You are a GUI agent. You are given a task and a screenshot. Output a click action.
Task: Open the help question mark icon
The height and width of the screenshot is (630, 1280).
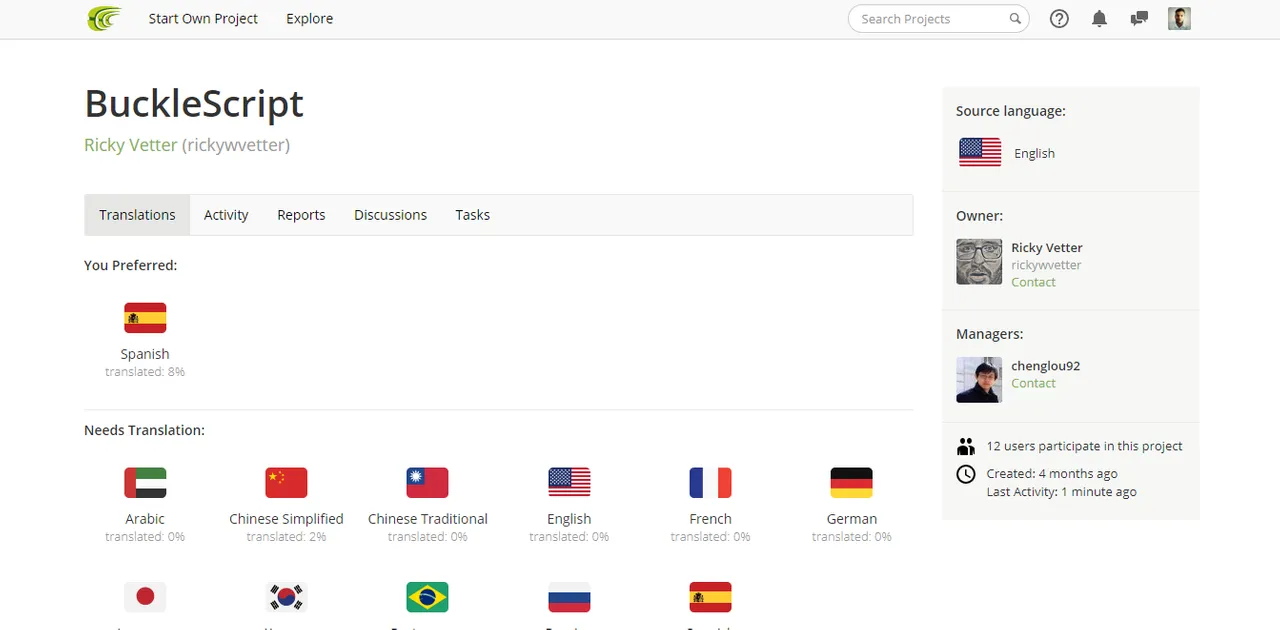(x=1059, y=19)
